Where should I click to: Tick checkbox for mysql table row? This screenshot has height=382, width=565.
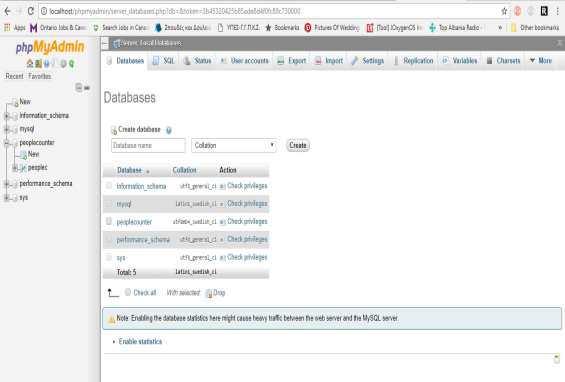click(x=109, y=204)
